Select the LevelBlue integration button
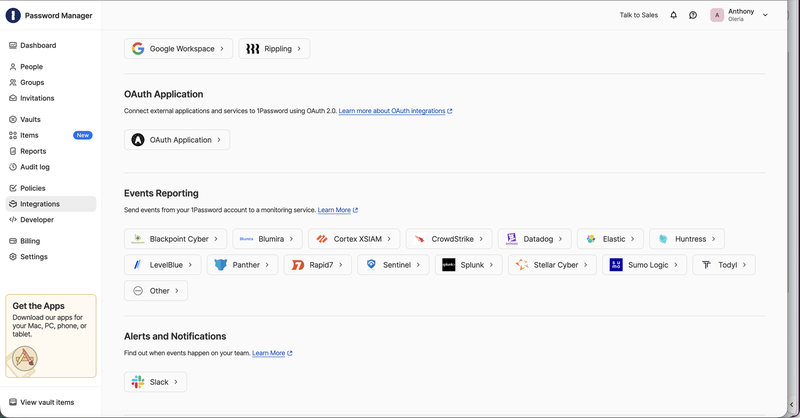Screen dimensions: 800x418 pos(163,265)
